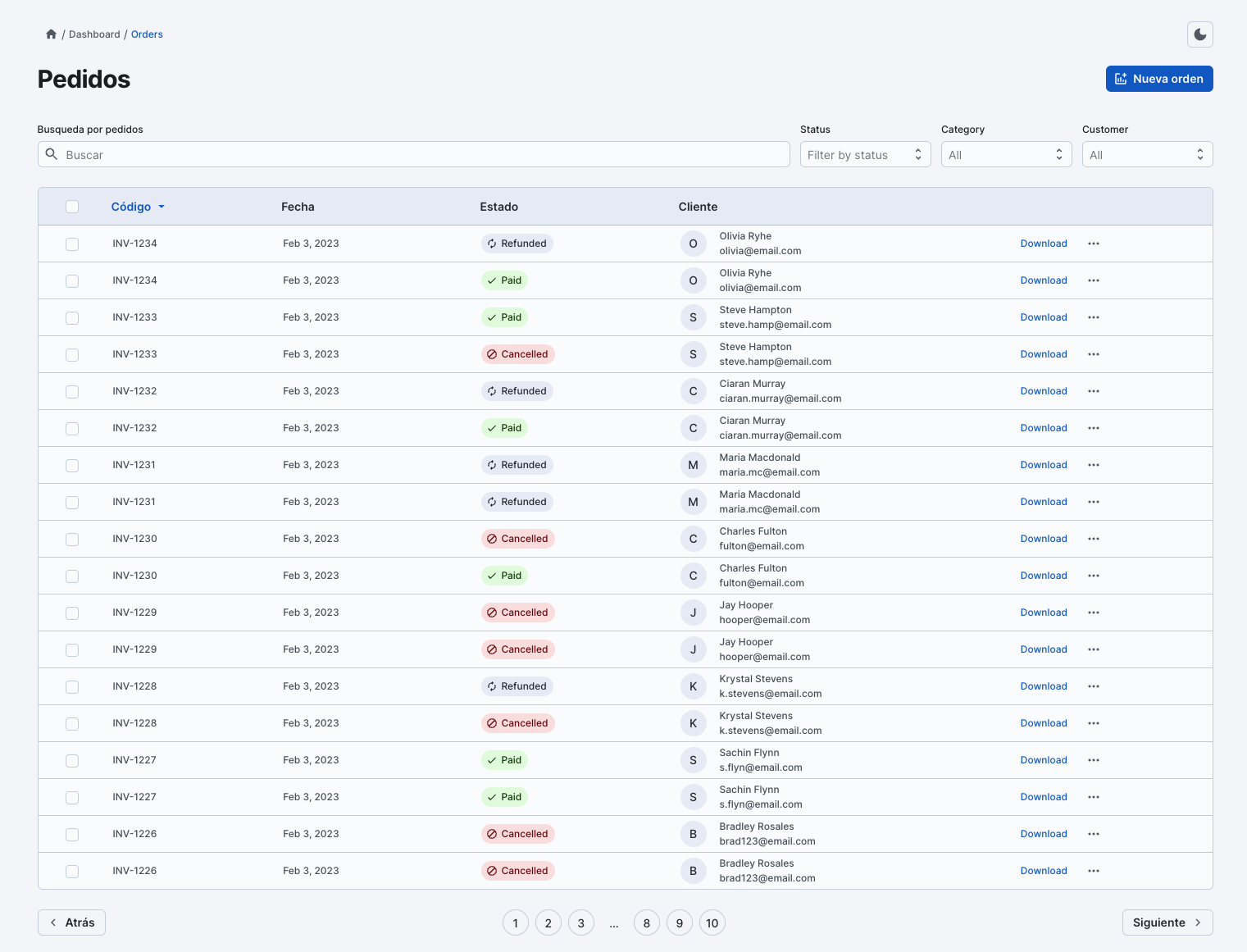Open Dashboard breadcrumb link
1247x952 pixels.
pyautogui.click(x=94, y=34)
